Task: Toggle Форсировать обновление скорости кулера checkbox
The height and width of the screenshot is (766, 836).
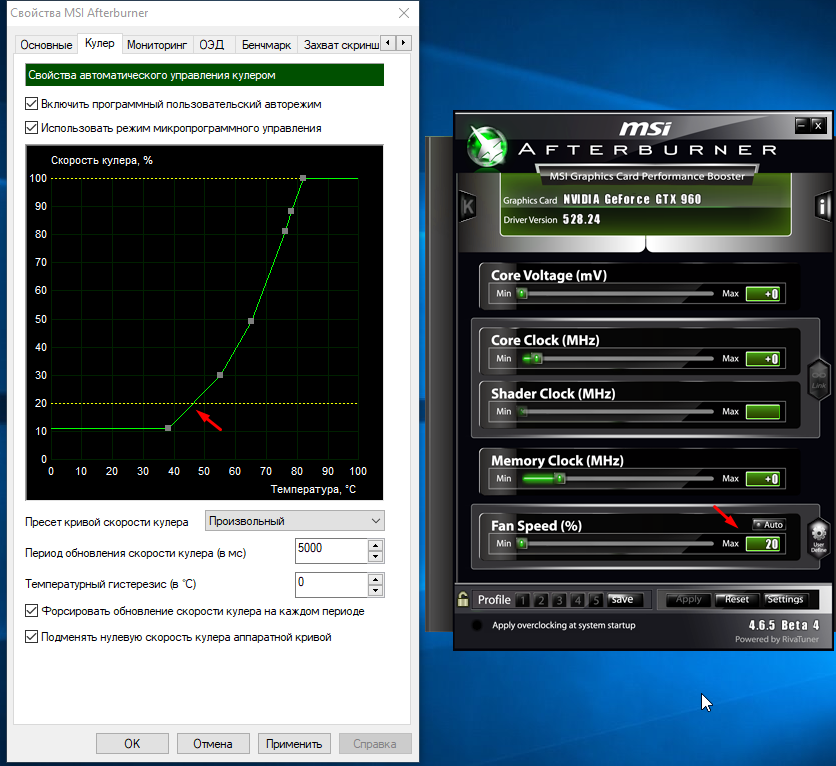Action: coord(31,610)
